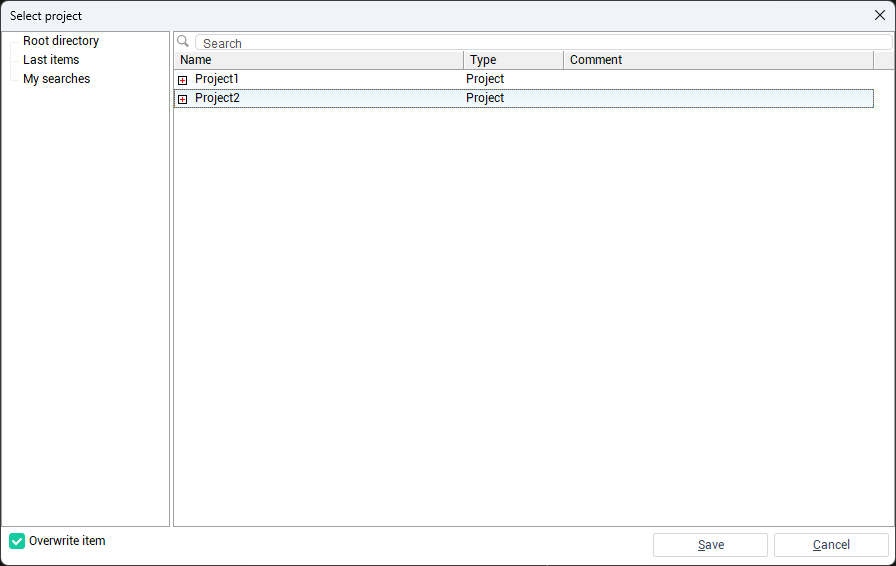The height and width of the screenshot is (566, 896).
Task: Close the Select project dialog
Action: 880,15
